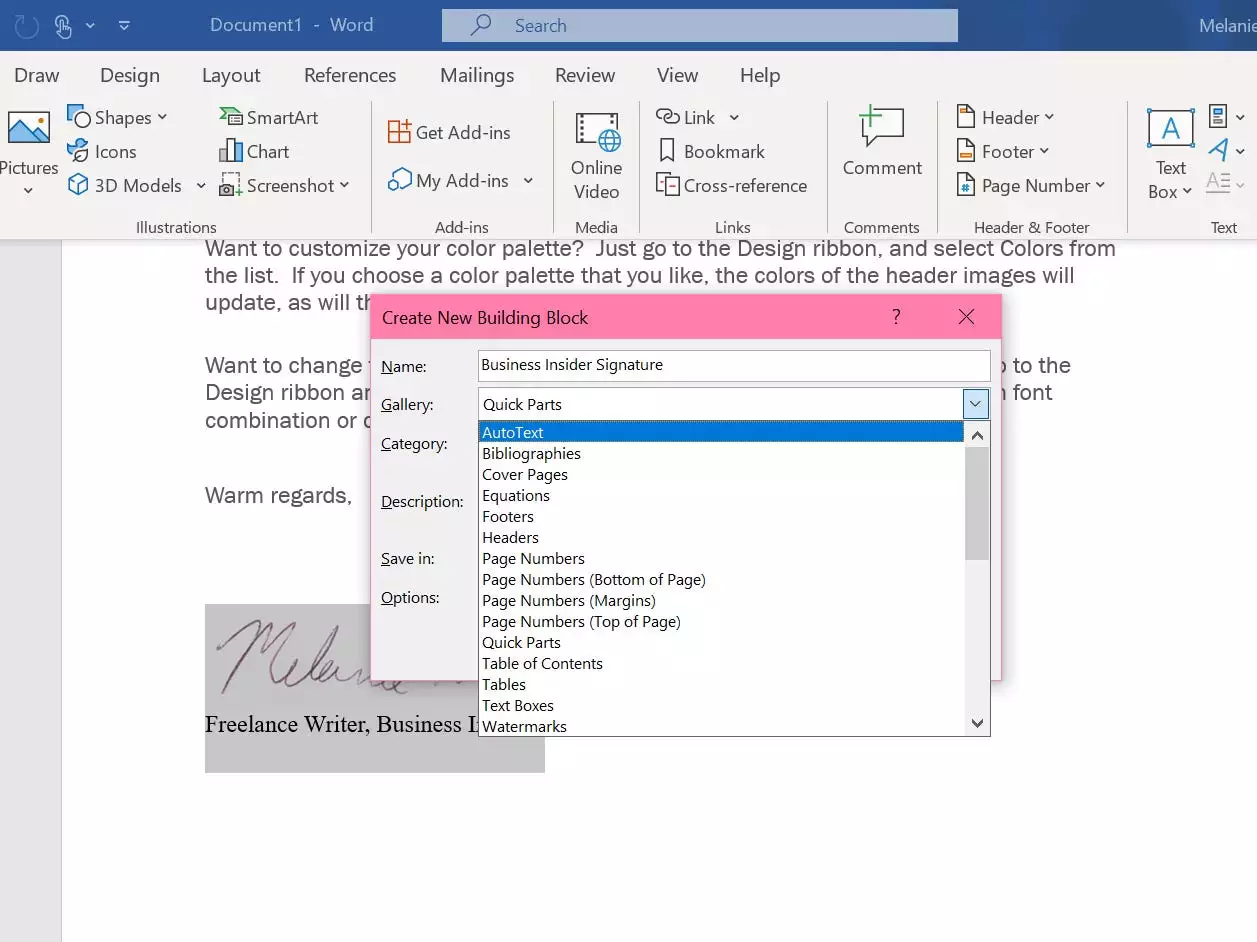
Task: Click the Gallery list scroll down arrow
Action: 977,724
